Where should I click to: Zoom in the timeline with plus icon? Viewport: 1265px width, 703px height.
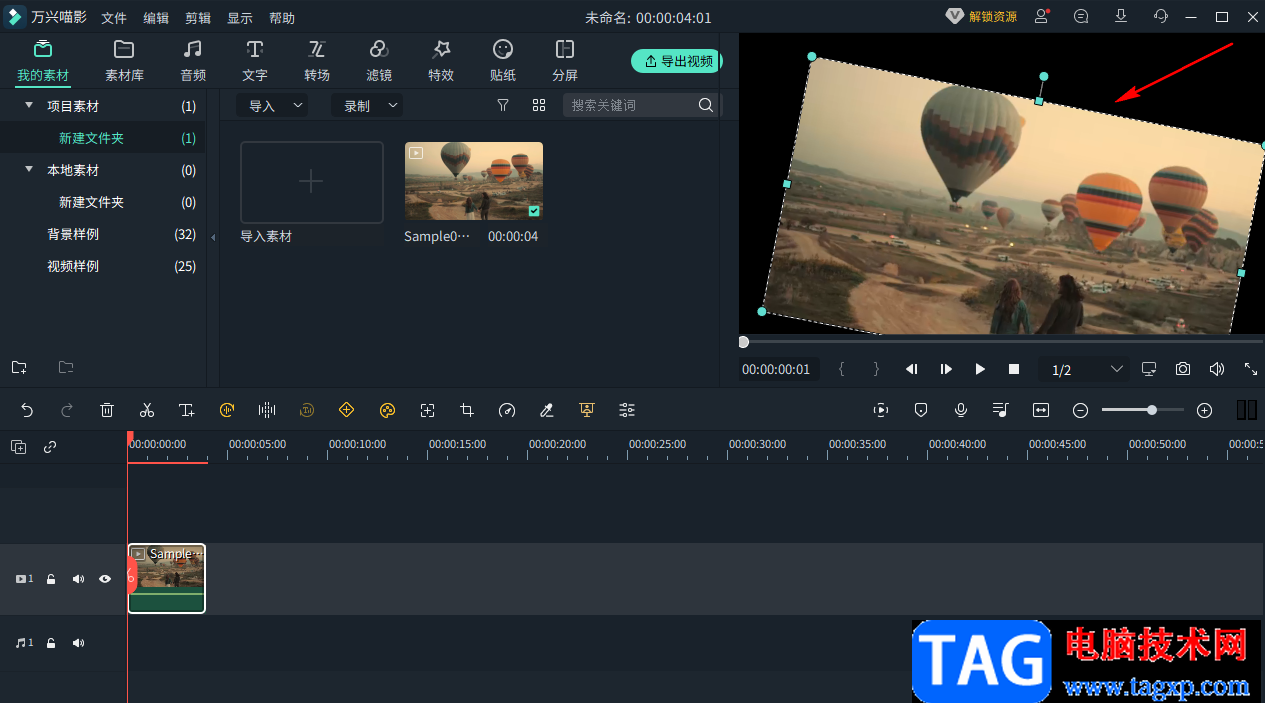[1205, 410]
